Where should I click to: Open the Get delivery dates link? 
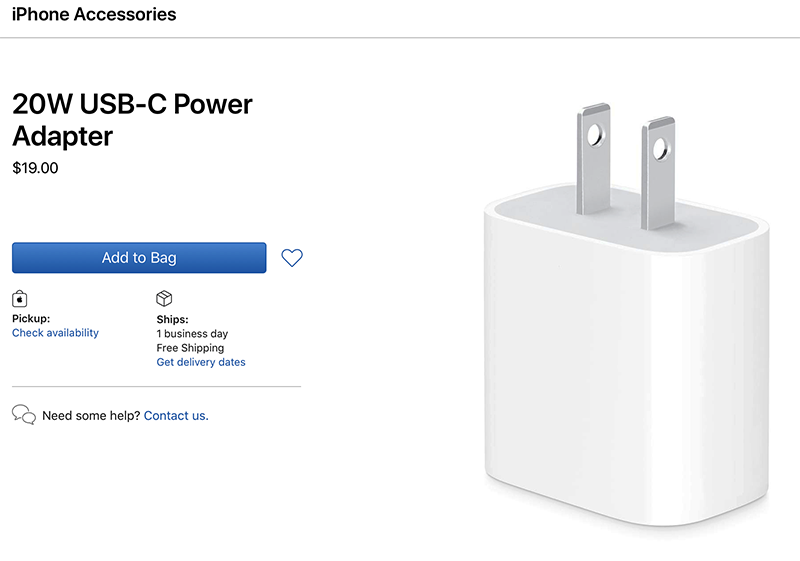click(x=201, y=362)
